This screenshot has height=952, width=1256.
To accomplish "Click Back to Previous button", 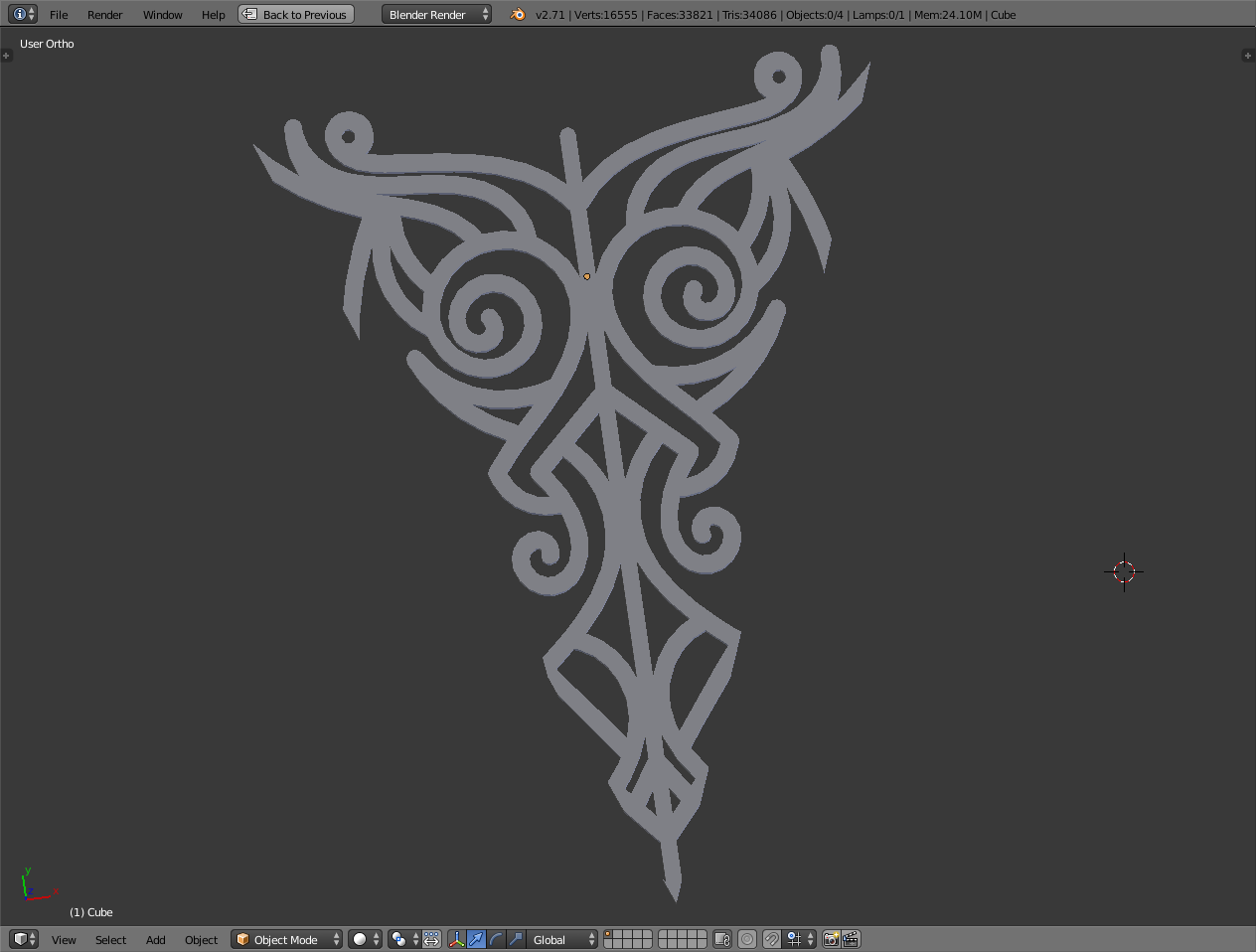I will [x=296, y=15].
